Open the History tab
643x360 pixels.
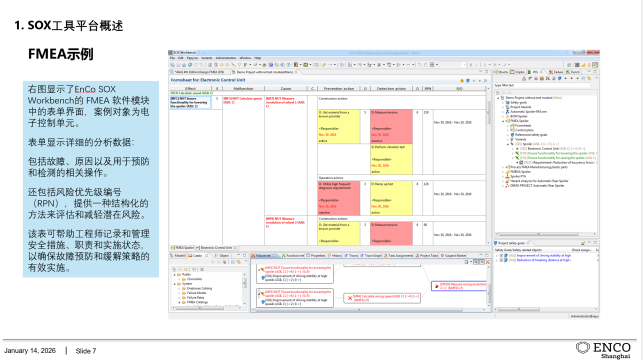pos(335,255)
